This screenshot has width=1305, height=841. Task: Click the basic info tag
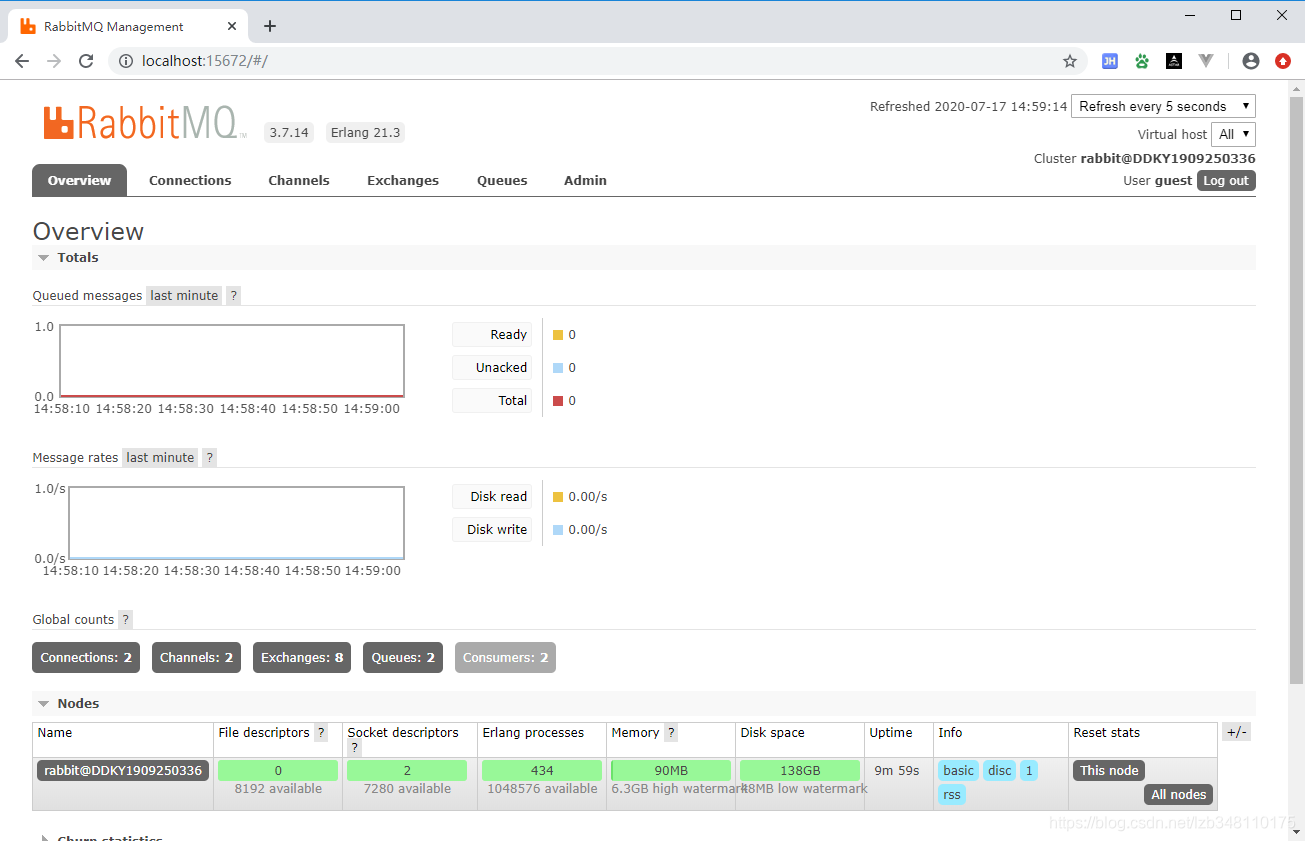click(958, 771)
